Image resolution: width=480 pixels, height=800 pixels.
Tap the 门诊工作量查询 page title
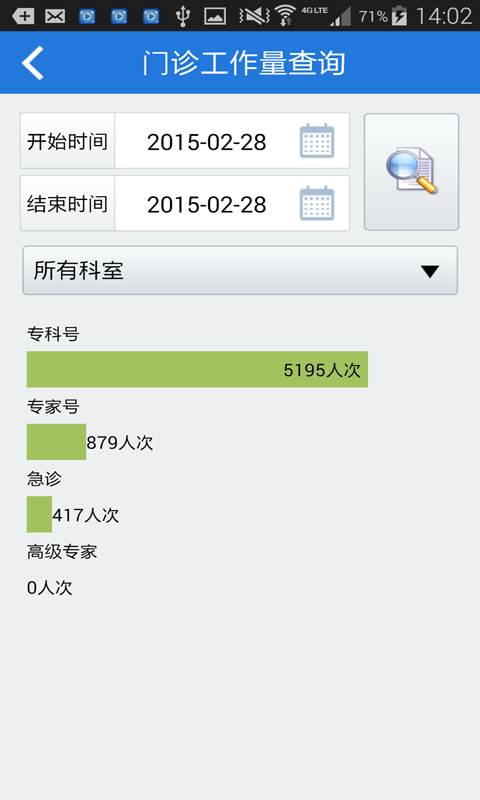point(244,63)
